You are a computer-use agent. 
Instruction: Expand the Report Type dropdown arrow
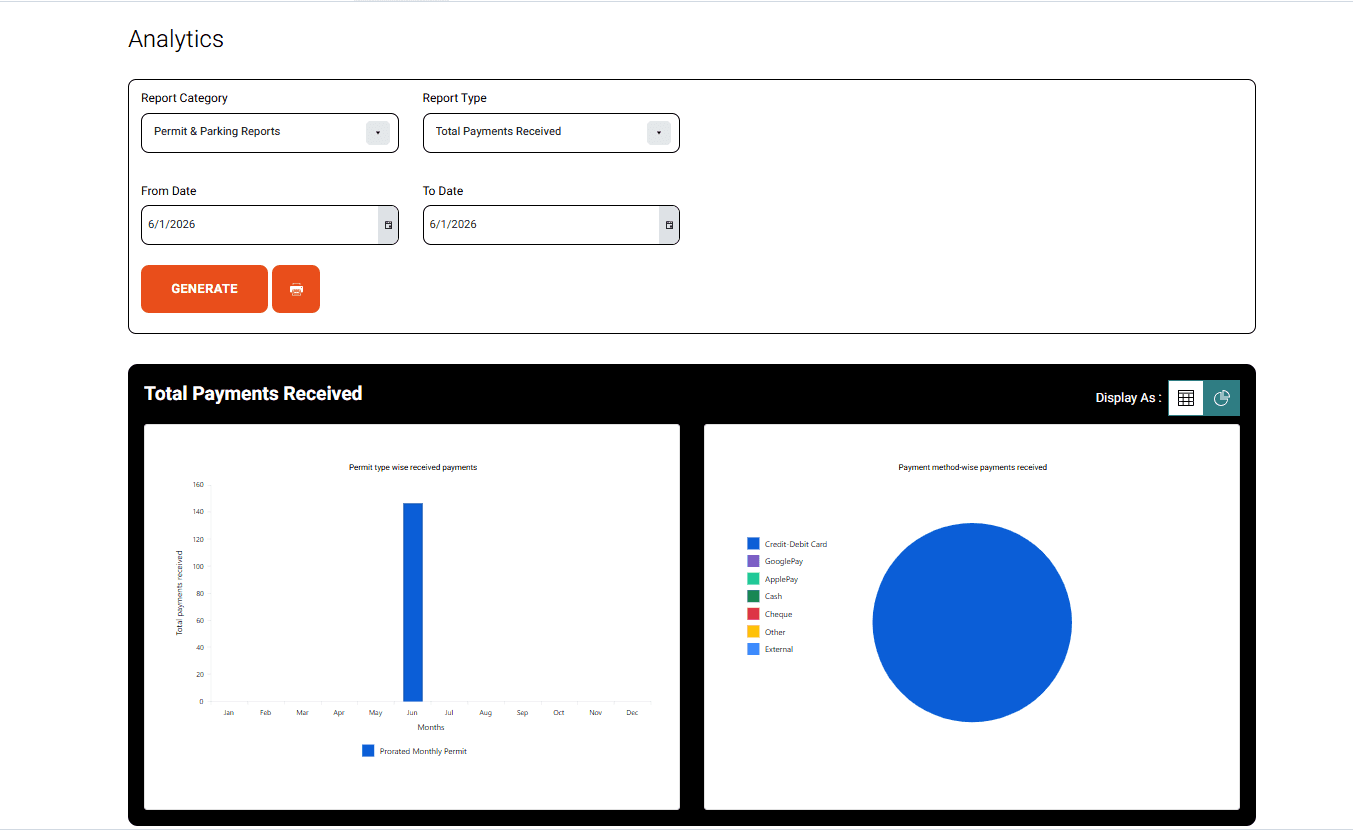658,133
